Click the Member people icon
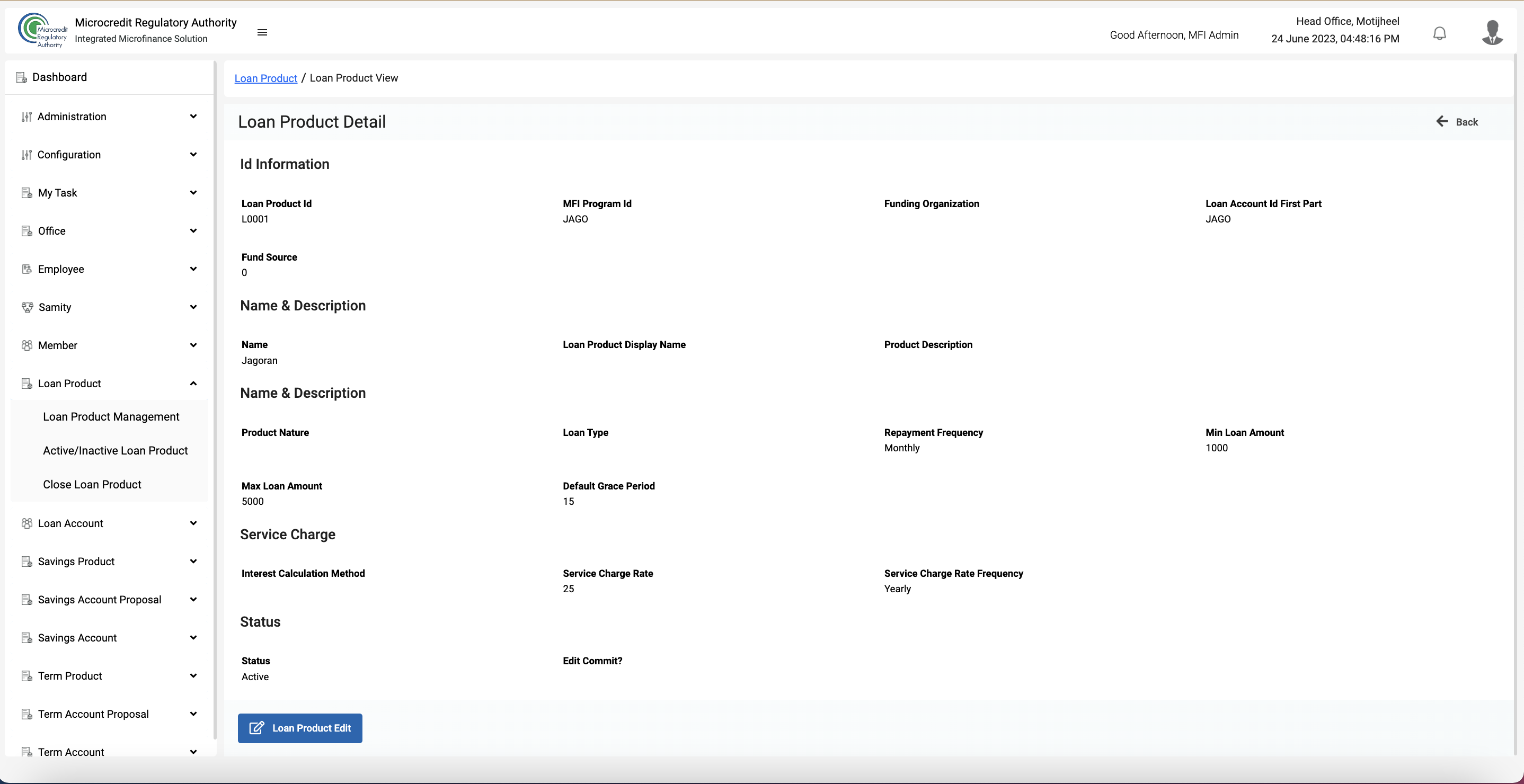The height and width of the screenshot is (784, 1524). click(26, 345)
